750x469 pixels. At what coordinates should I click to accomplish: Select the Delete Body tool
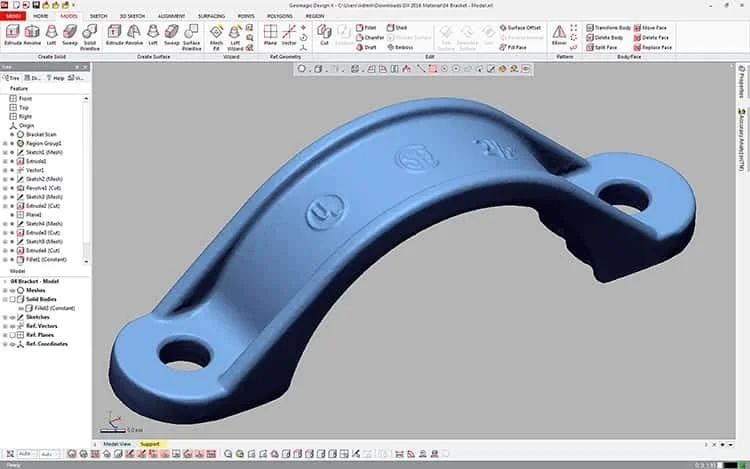pos(605,37)
